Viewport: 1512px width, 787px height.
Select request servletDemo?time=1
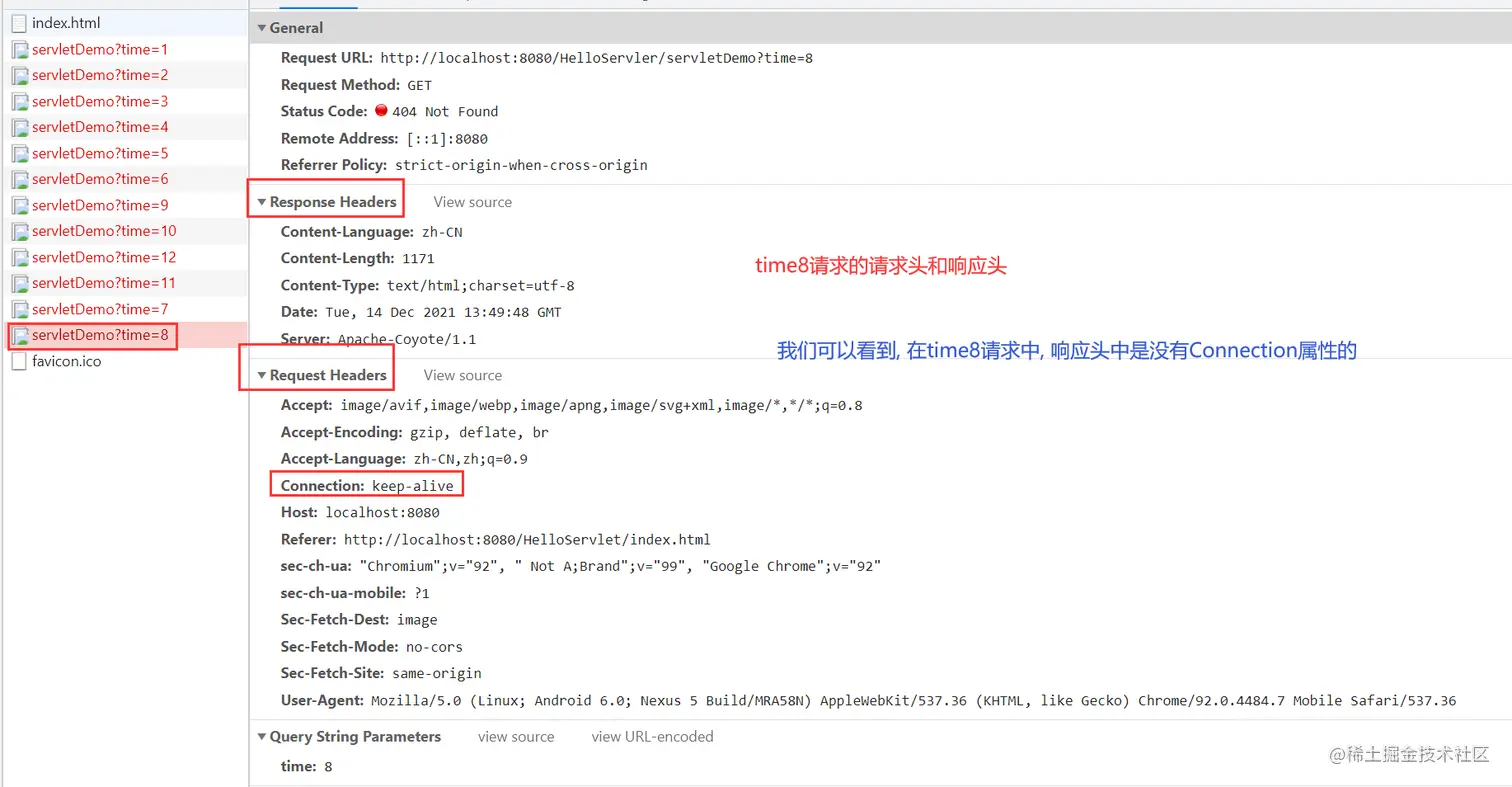[x=124, y=49]
